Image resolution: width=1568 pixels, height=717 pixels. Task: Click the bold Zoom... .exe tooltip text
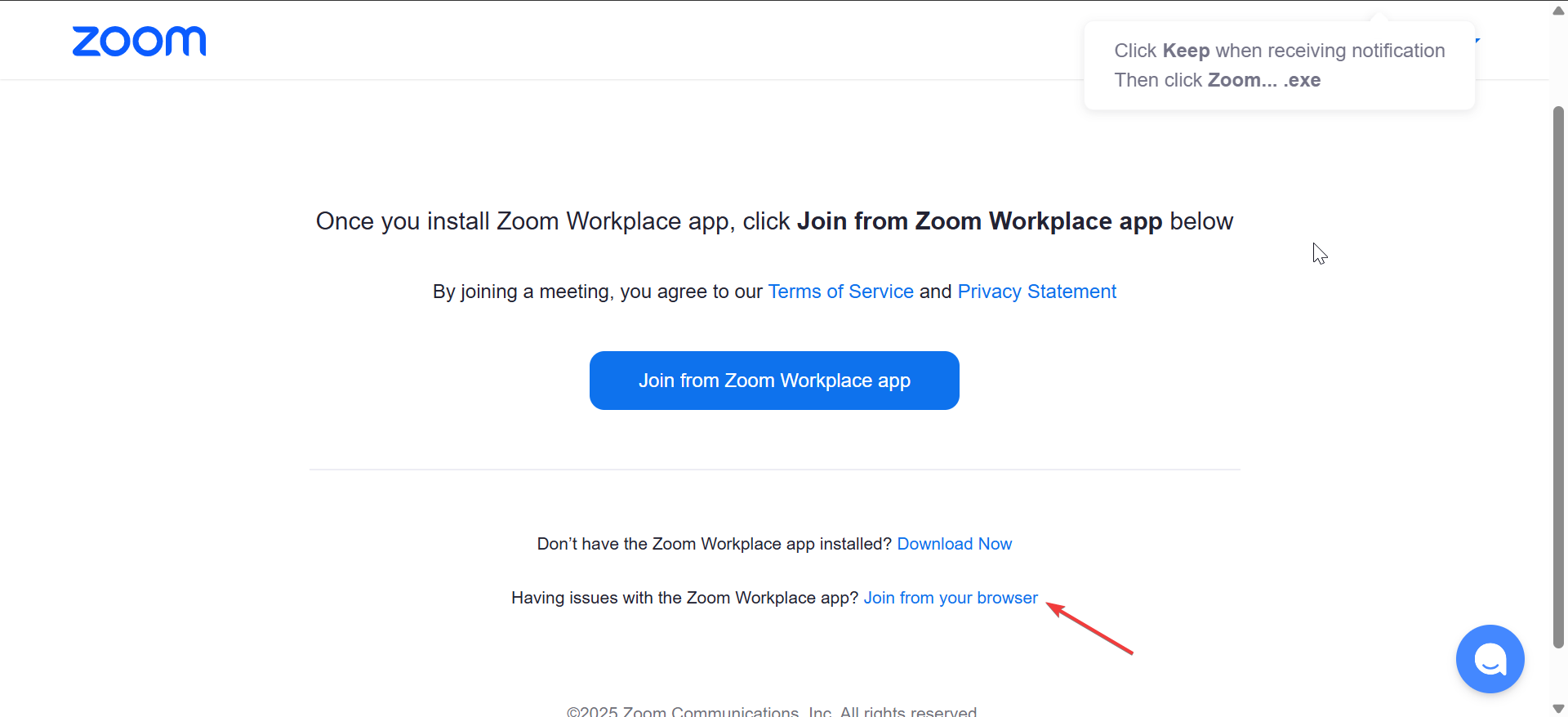[x=1263, y=80]
